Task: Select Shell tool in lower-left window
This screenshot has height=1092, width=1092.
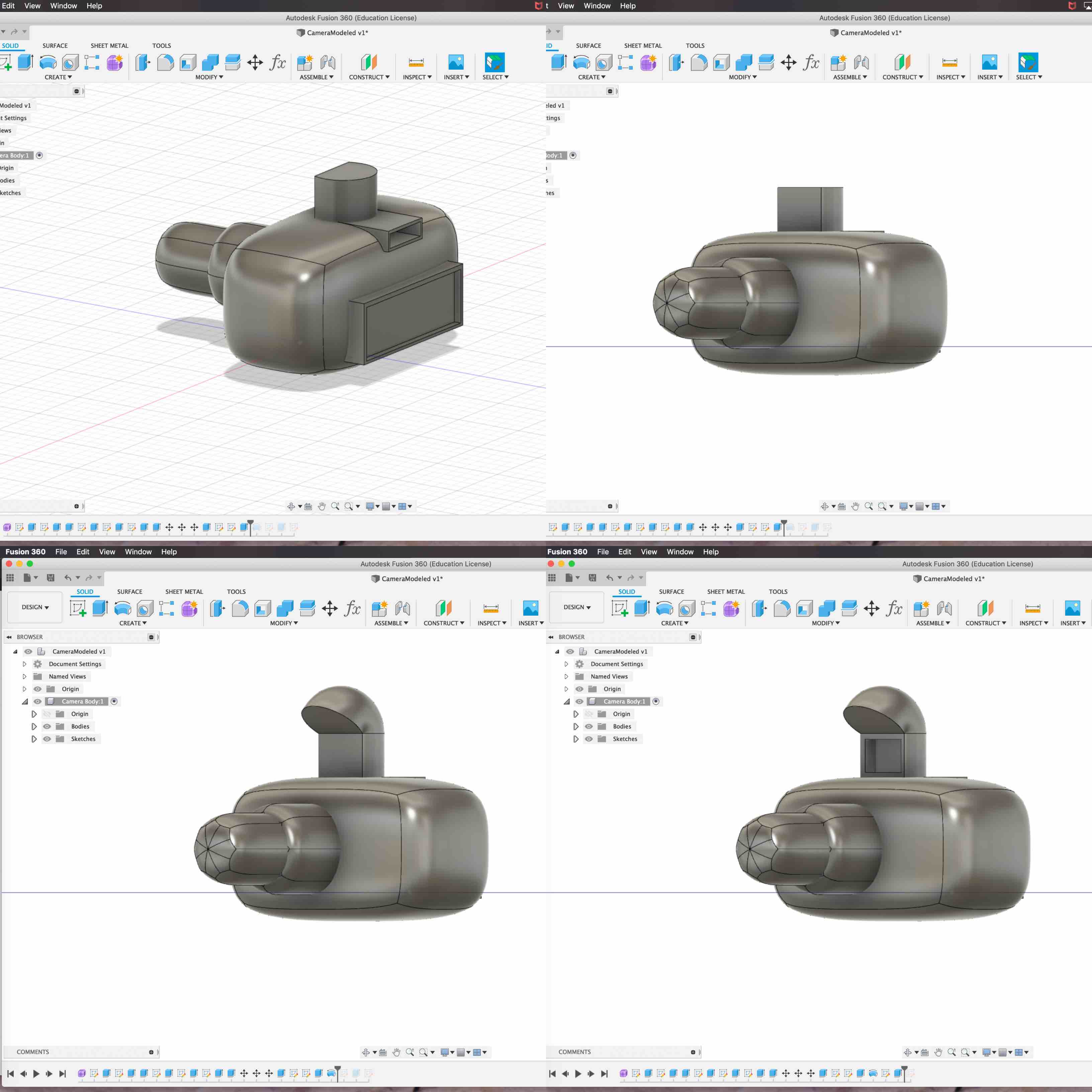Action: pos(263,608)
